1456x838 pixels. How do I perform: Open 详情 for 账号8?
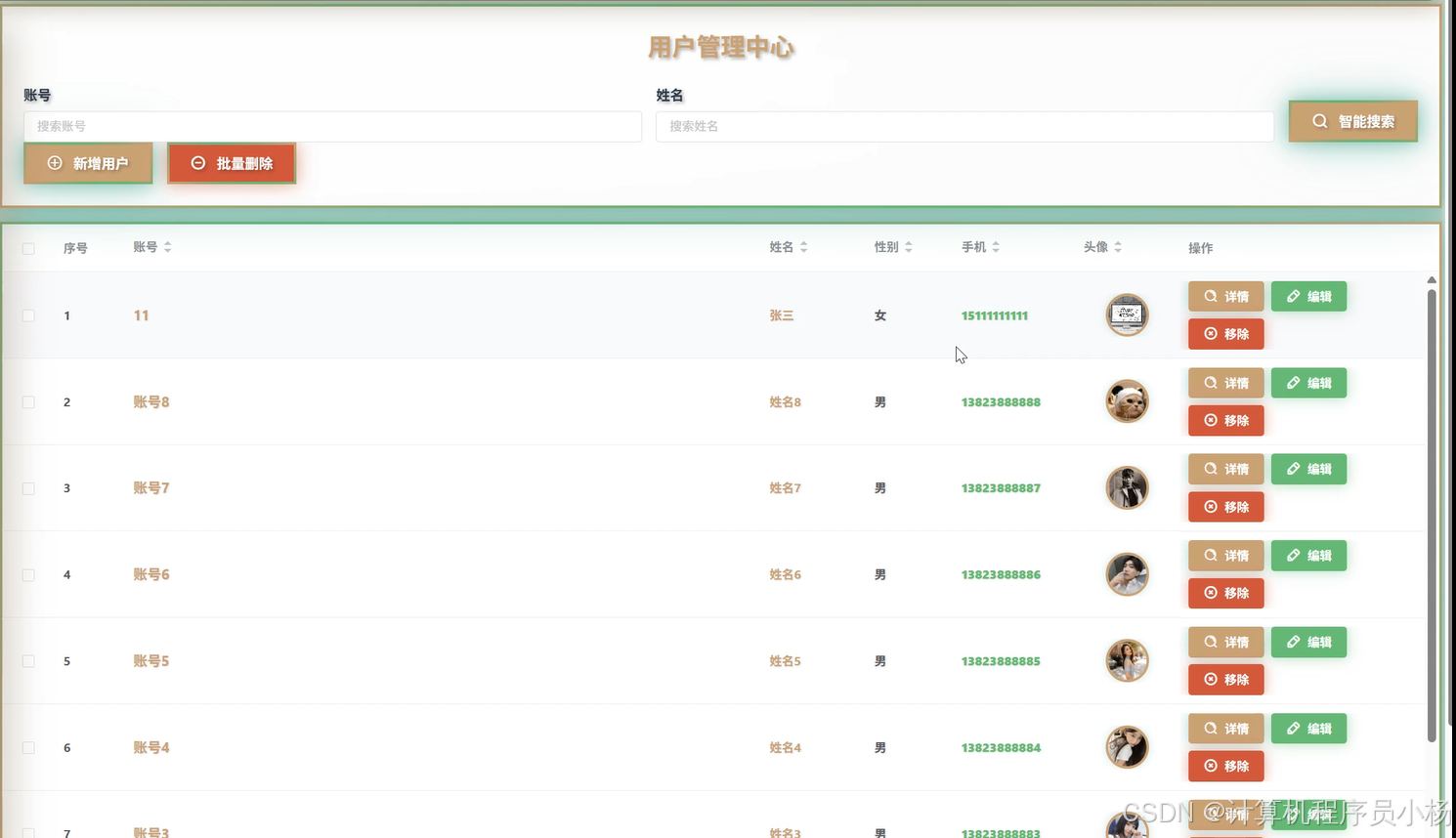click(1225, 383)
